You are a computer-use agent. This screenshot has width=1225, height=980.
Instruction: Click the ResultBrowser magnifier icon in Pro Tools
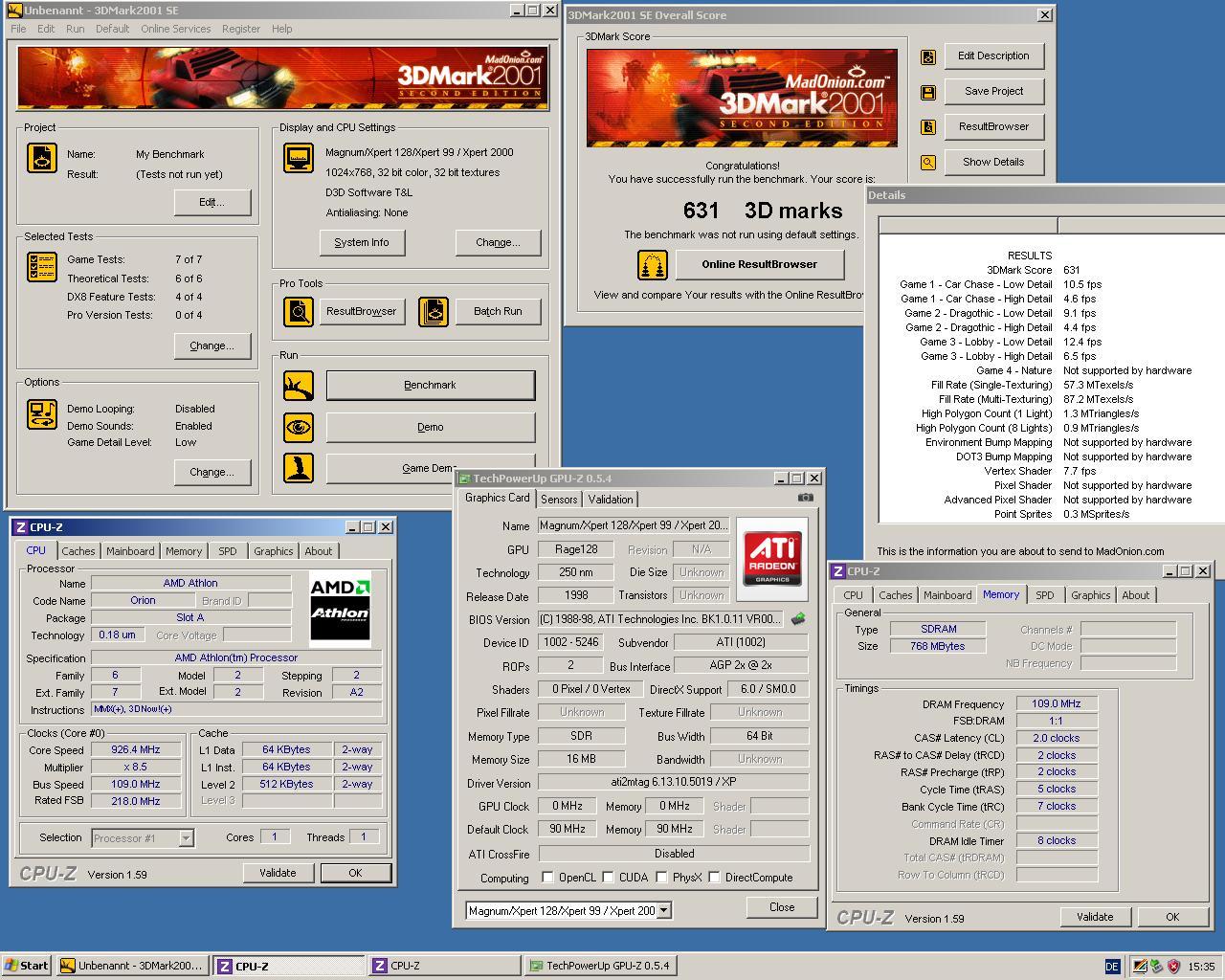tap(299, 311)
